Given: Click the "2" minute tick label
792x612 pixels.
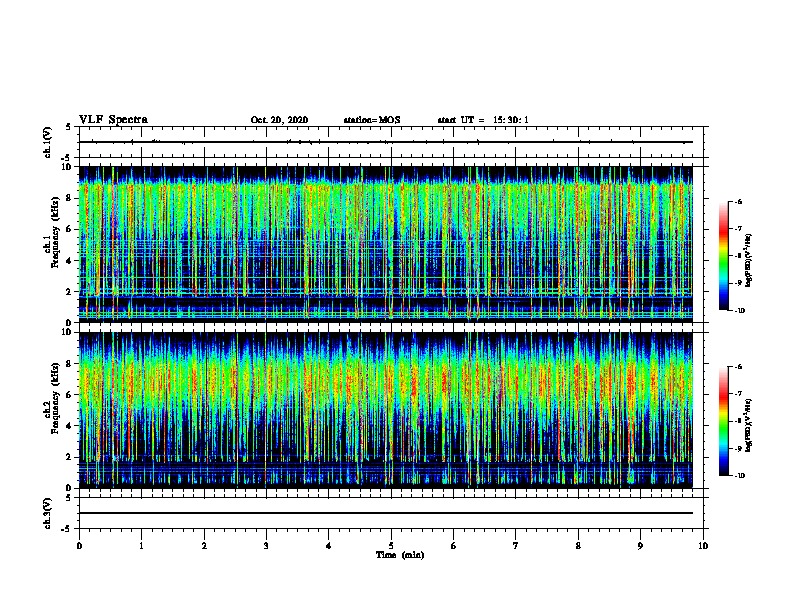Looking at the screenshot, I should pos(204,546).
